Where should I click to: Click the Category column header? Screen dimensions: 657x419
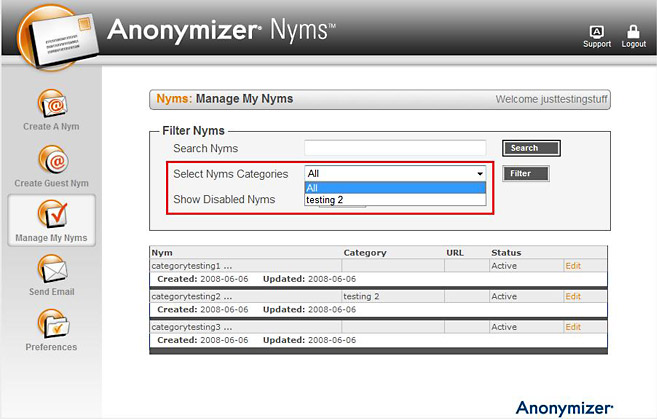point(364,253)
